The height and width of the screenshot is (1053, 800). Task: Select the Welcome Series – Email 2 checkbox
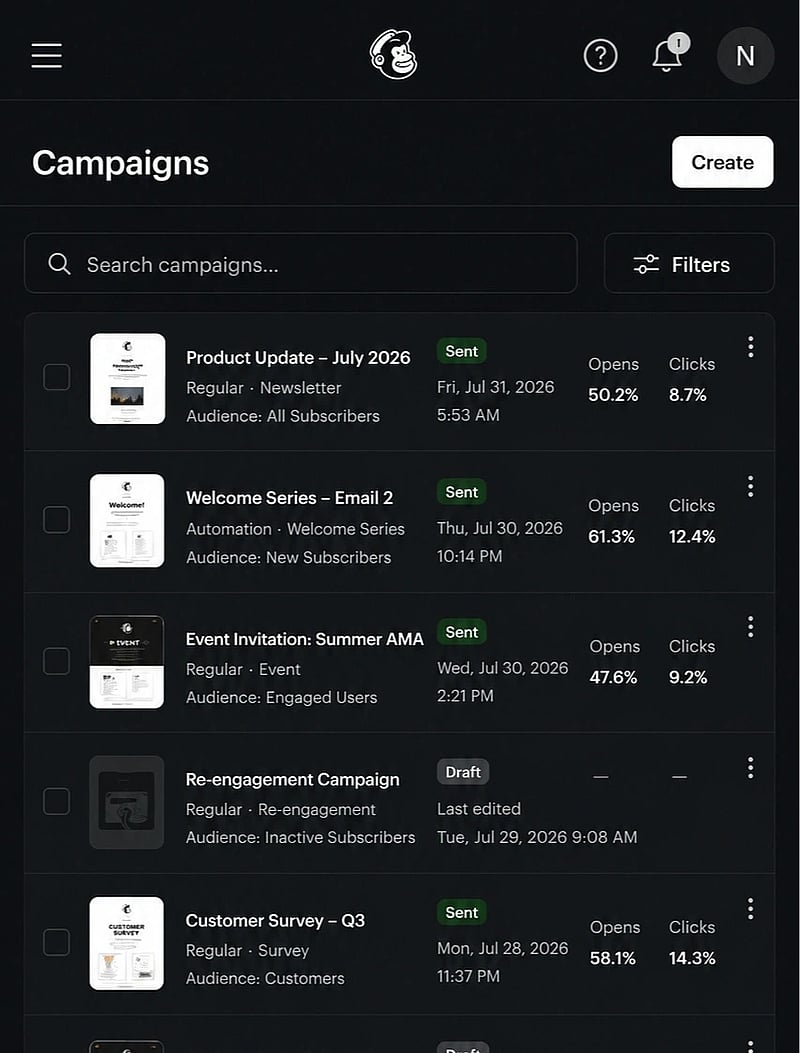click(56, 520)
